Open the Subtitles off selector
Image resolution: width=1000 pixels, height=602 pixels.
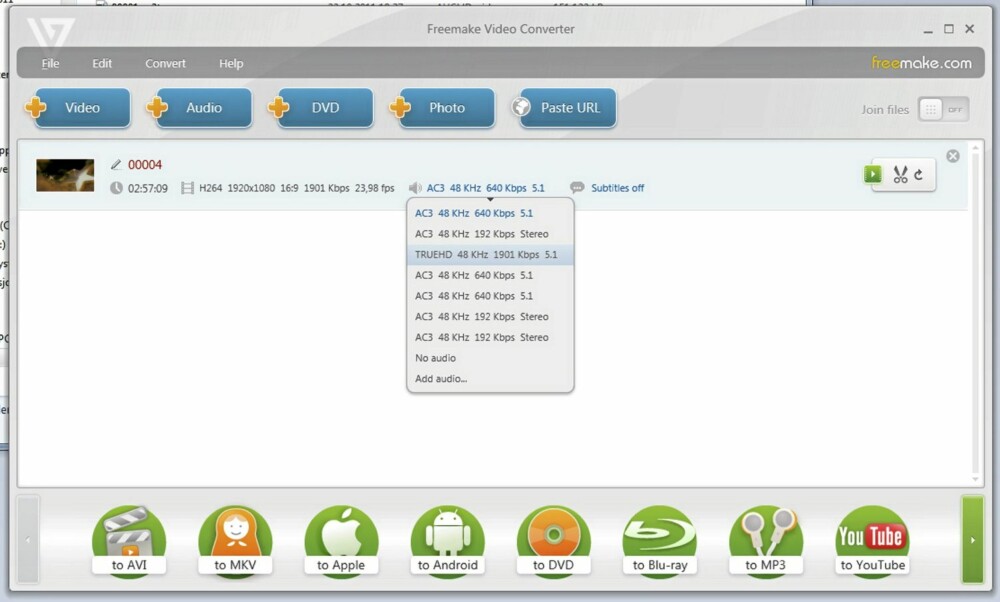coord(617,188)
